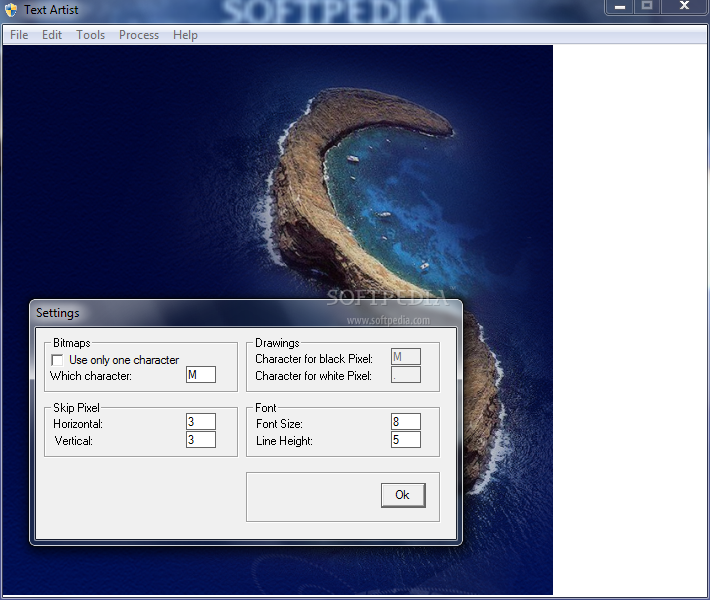Open the Tools menu
Viewport: 710px width, 600px height.
(91, 35)
